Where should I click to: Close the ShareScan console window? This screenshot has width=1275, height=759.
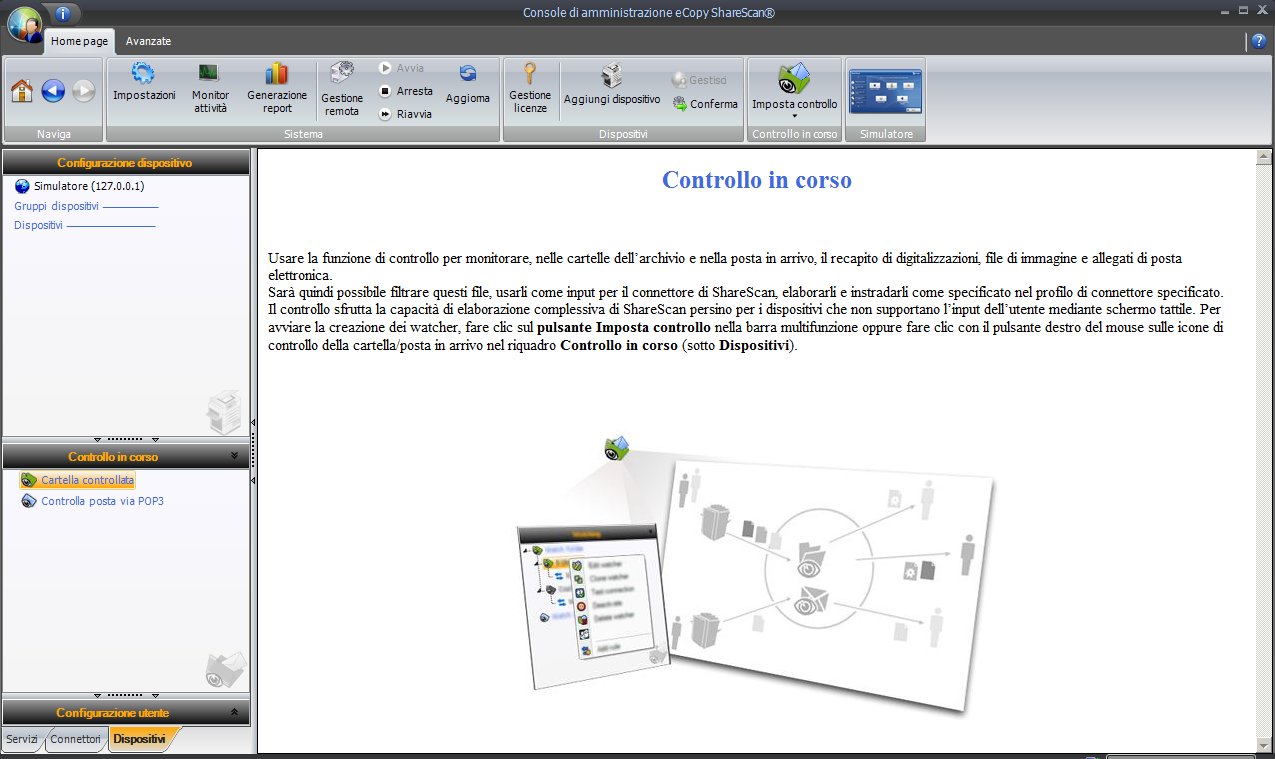click(x=1262, y=10)
